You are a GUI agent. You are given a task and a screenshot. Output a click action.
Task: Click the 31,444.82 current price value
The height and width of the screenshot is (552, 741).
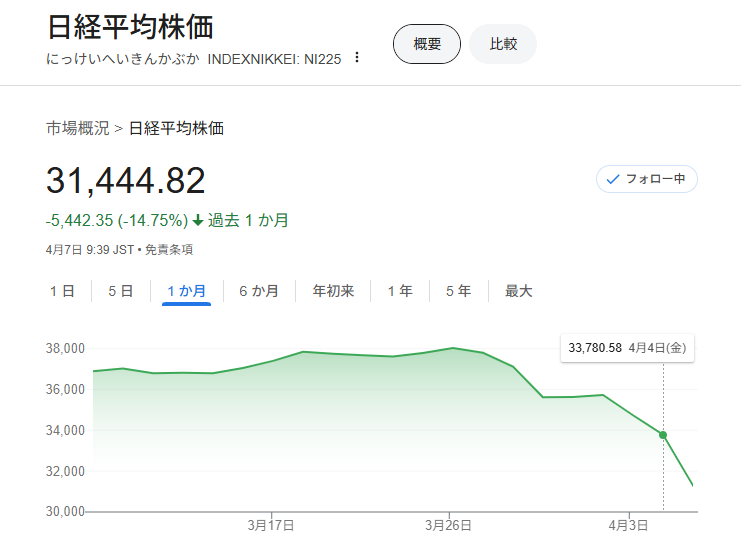pos(126,180)
